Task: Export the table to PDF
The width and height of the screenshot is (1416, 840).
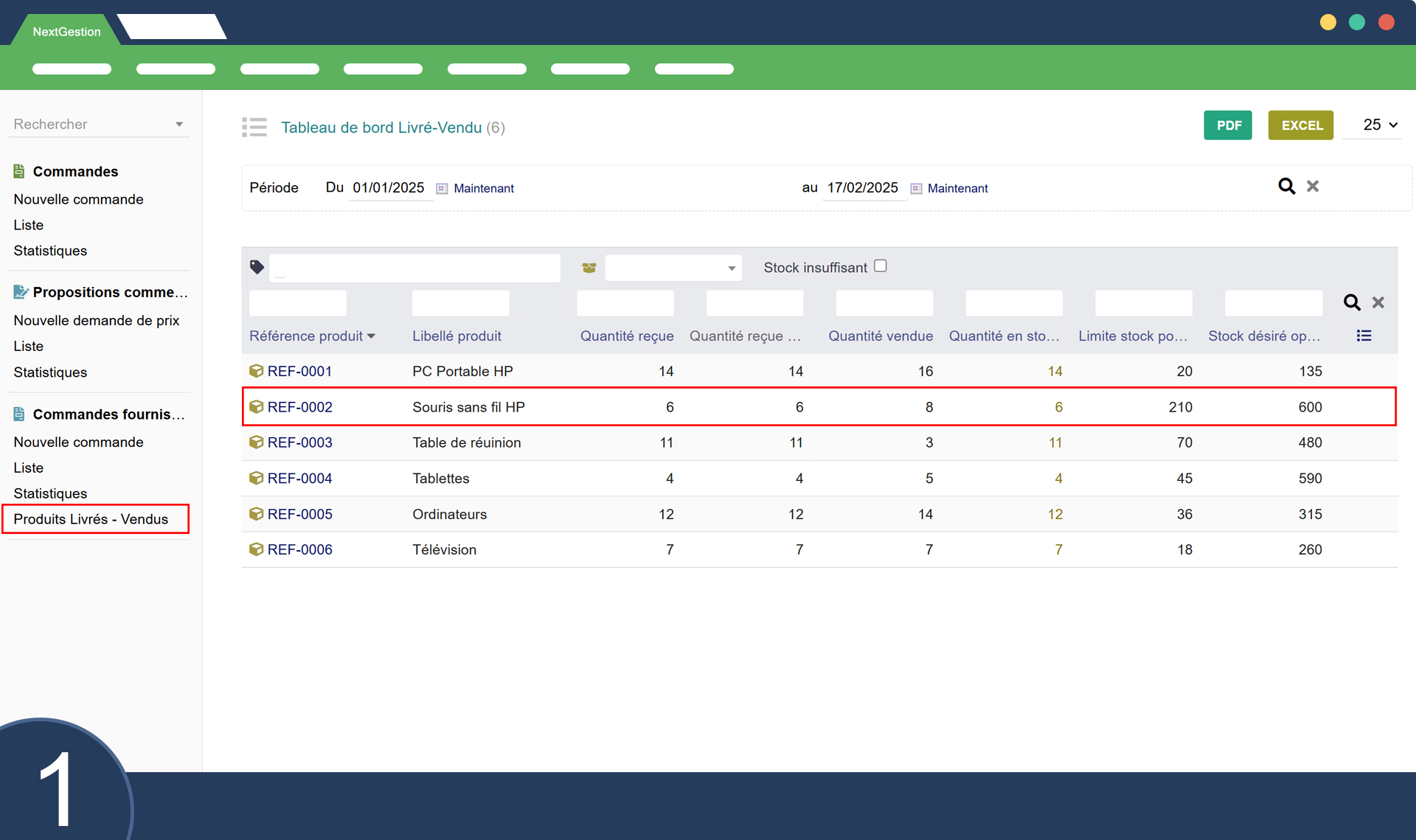Action: tap(1228, 125)
